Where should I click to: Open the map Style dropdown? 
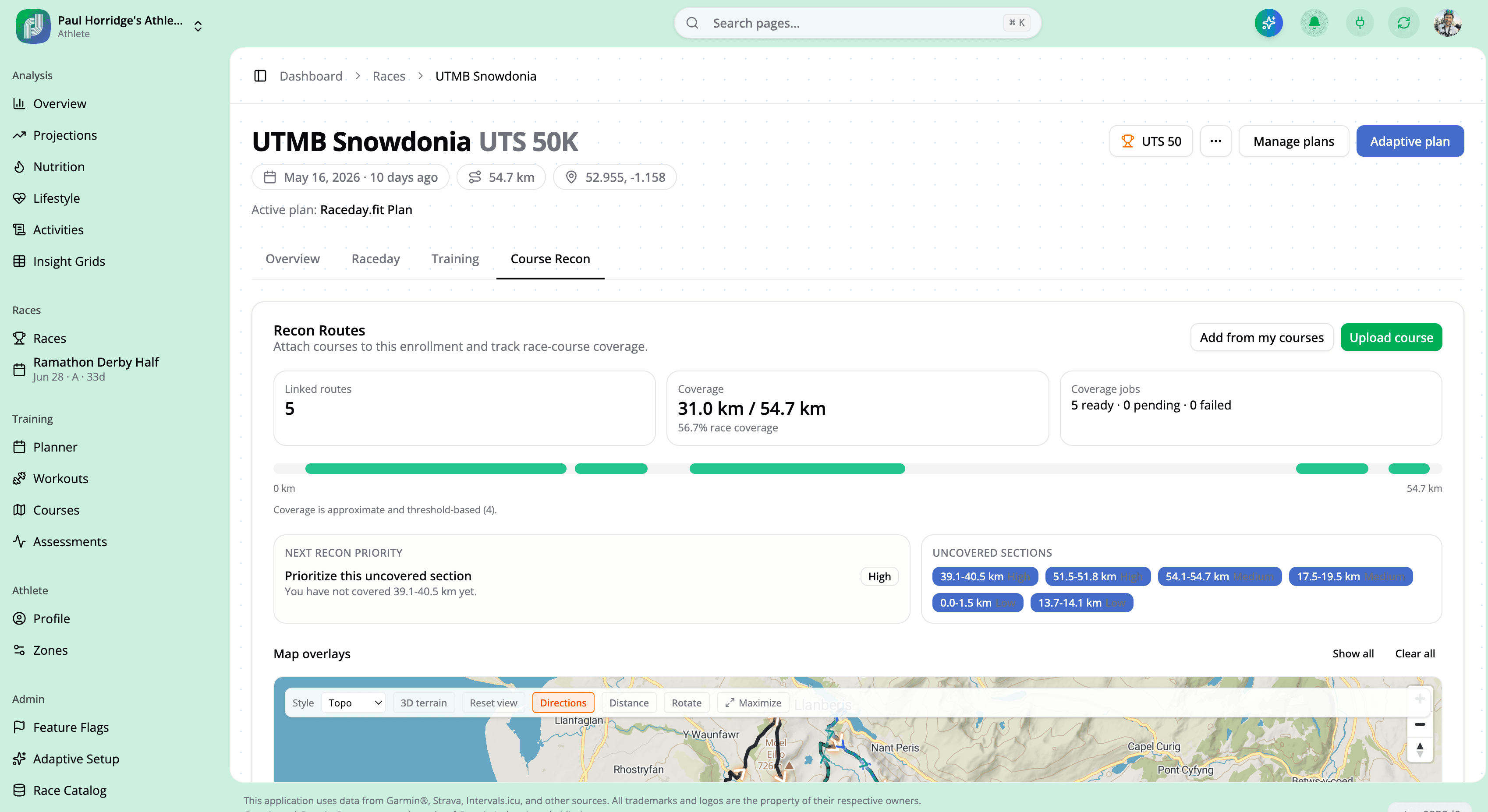(x=354, y=702)
